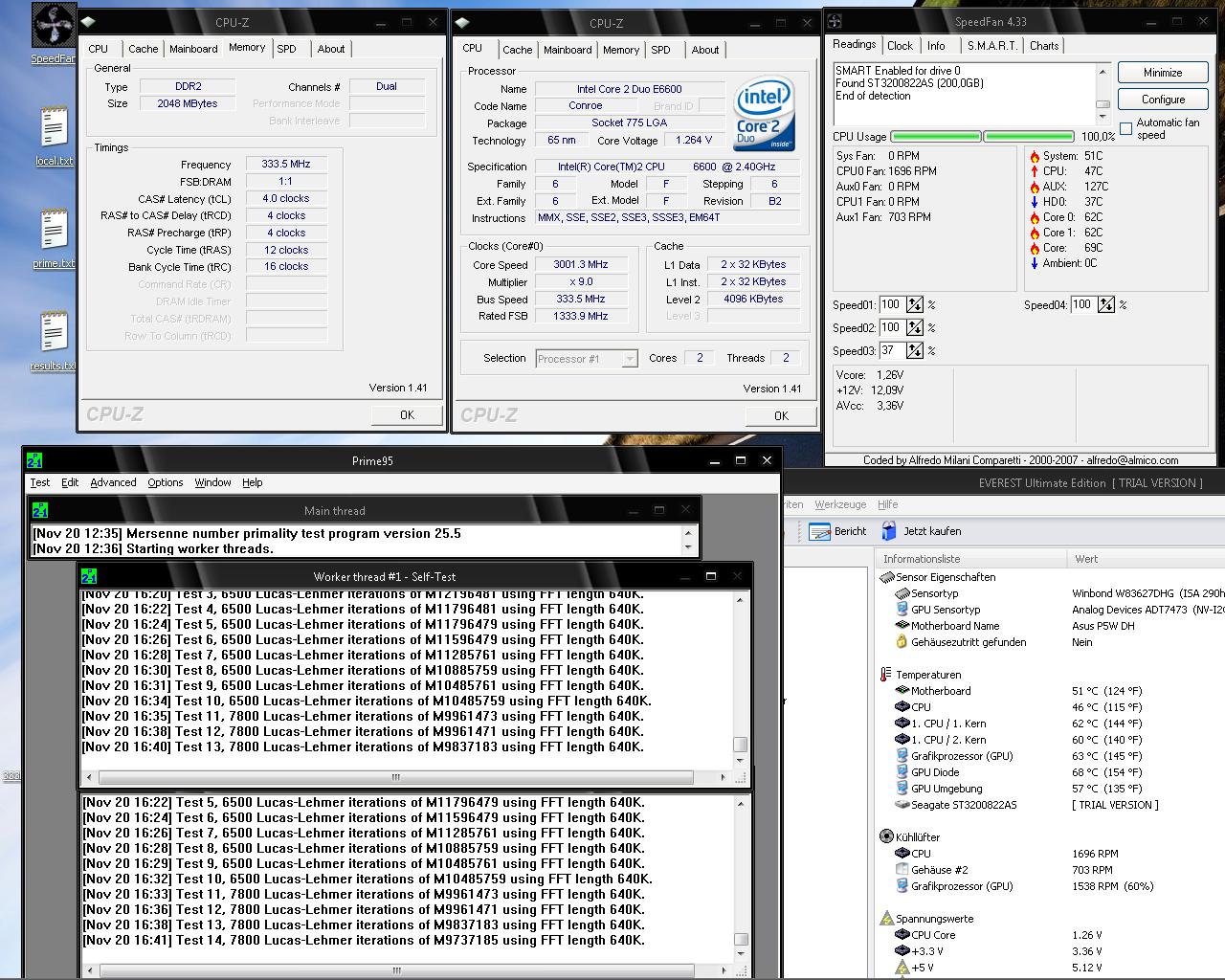Click SpeedFan title bar fan icon
The height and width of the screenshot is (980, 1225).
tap(835, 21)
